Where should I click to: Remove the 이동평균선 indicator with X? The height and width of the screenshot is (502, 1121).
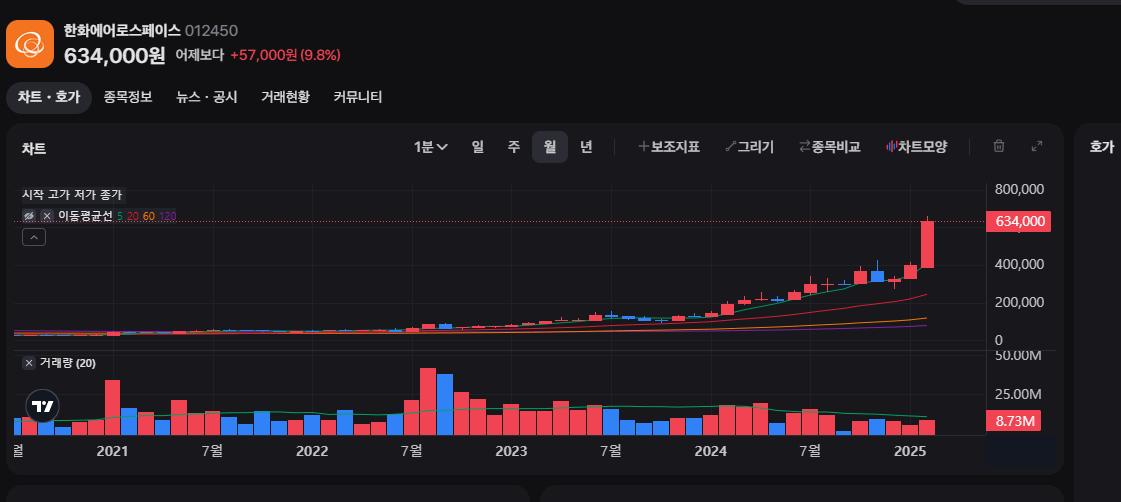point(47,216)
